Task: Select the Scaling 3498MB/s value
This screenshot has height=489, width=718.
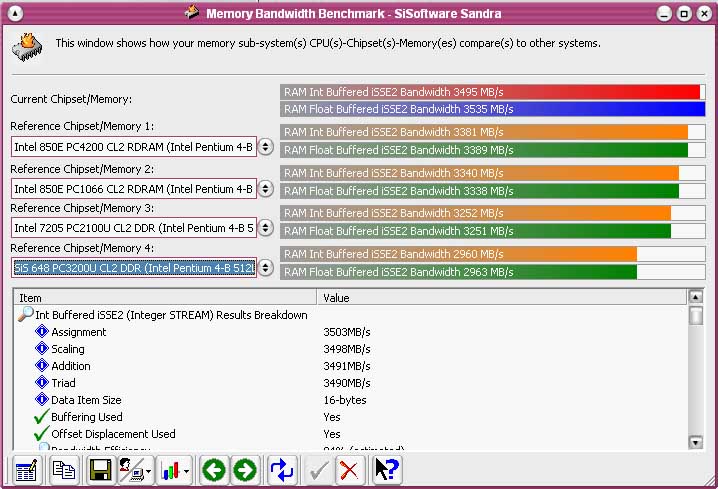Action: pyautogui.click(x=347, y=349)
